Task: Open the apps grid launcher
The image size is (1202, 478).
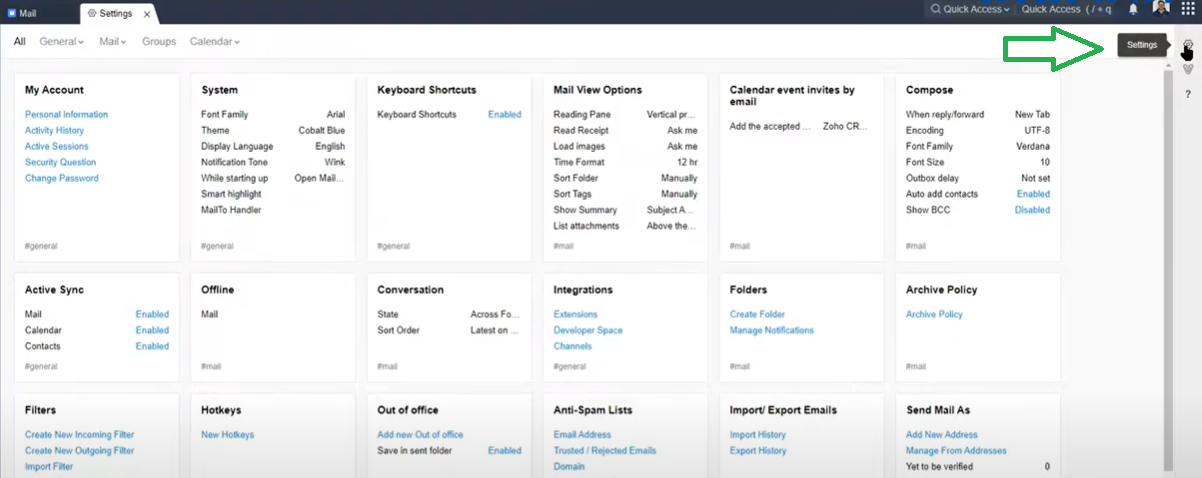Action: [1188, 9]
